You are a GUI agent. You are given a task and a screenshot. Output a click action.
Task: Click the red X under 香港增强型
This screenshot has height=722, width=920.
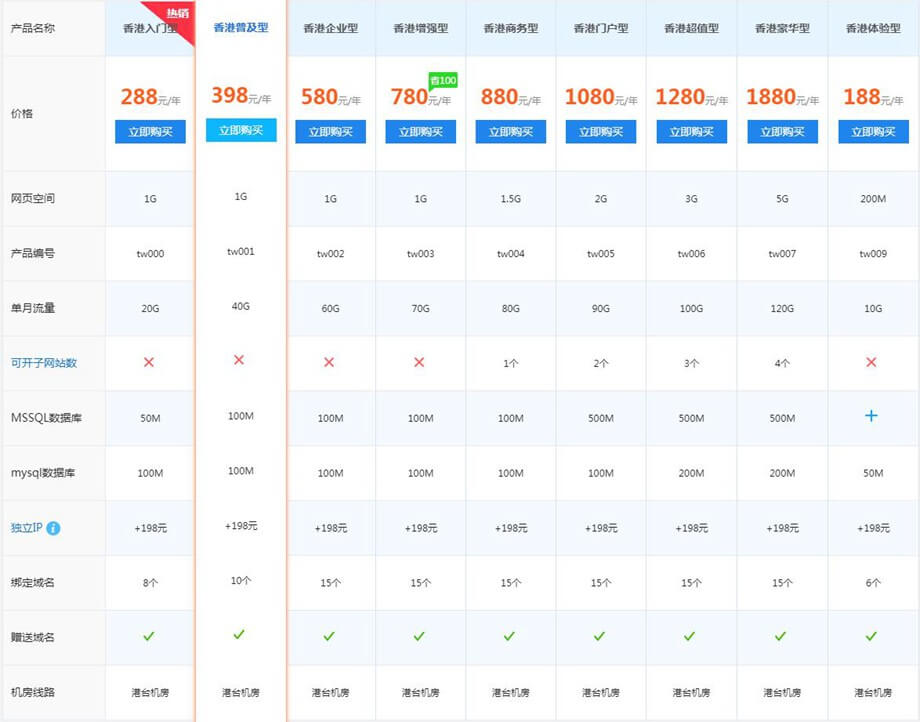(x=420, y=361)
